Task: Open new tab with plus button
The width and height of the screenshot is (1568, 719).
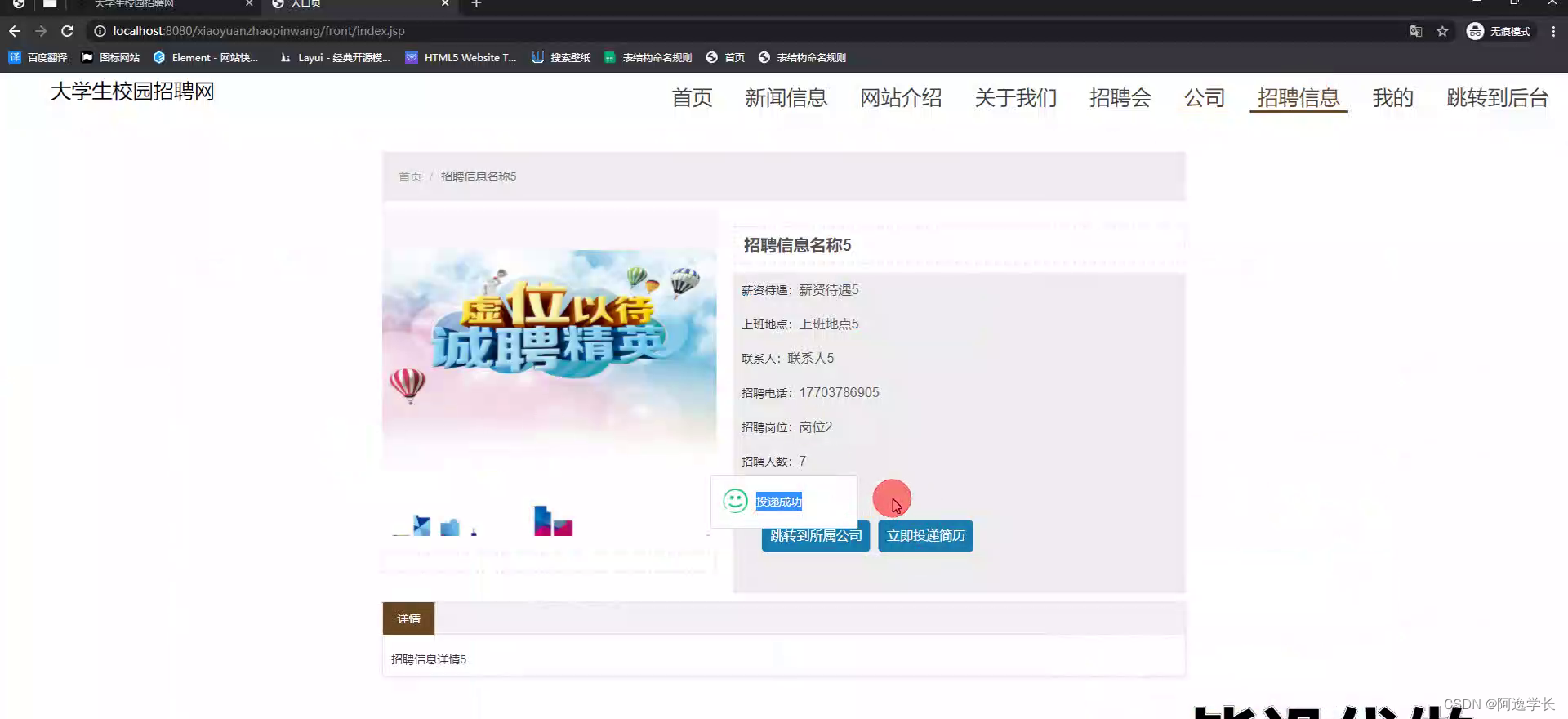Action: click(x=476, y=4)
